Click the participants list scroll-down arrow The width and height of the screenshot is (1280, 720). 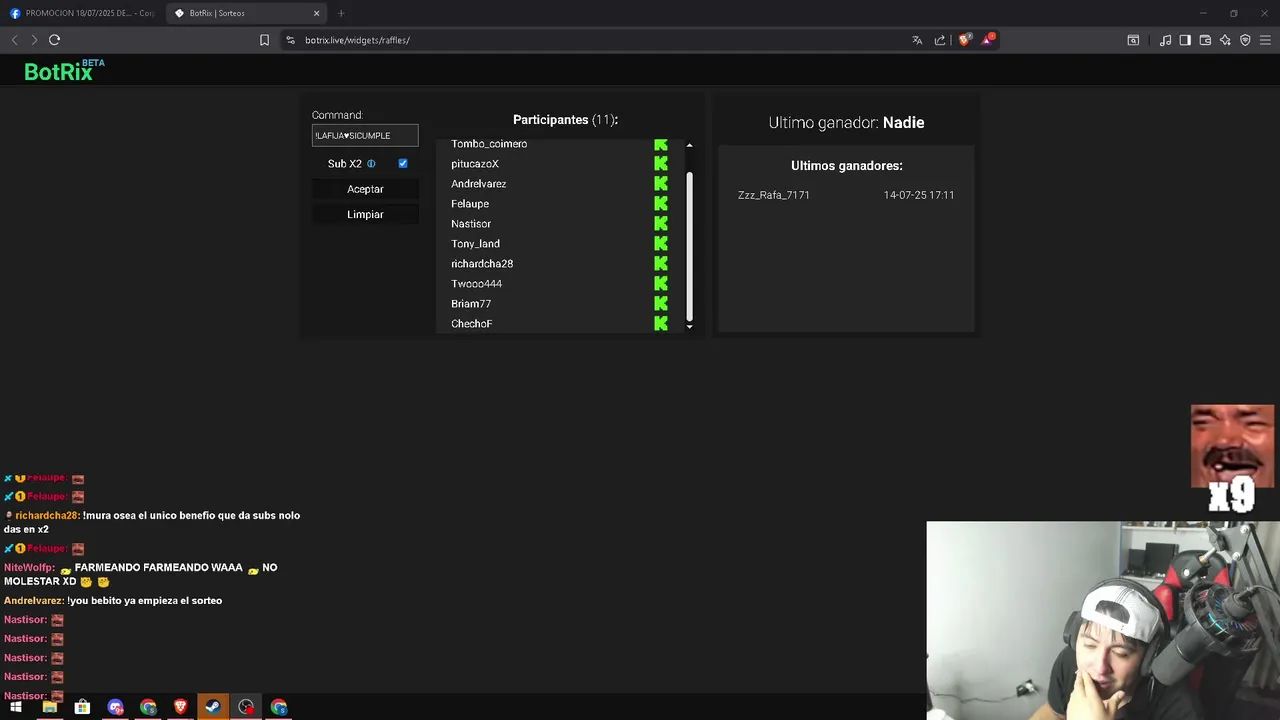pos(689,326)
